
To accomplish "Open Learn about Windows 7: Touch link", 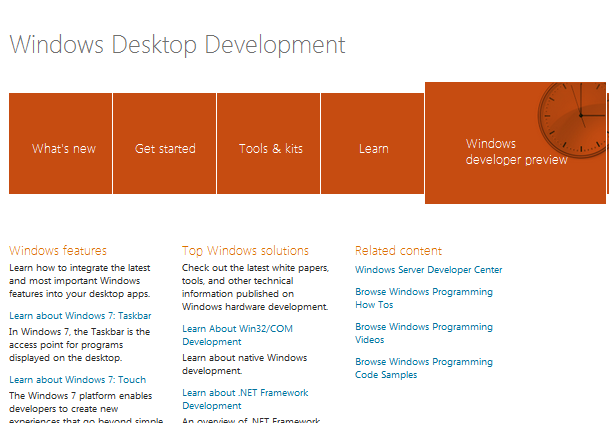I will click(77, 380).
